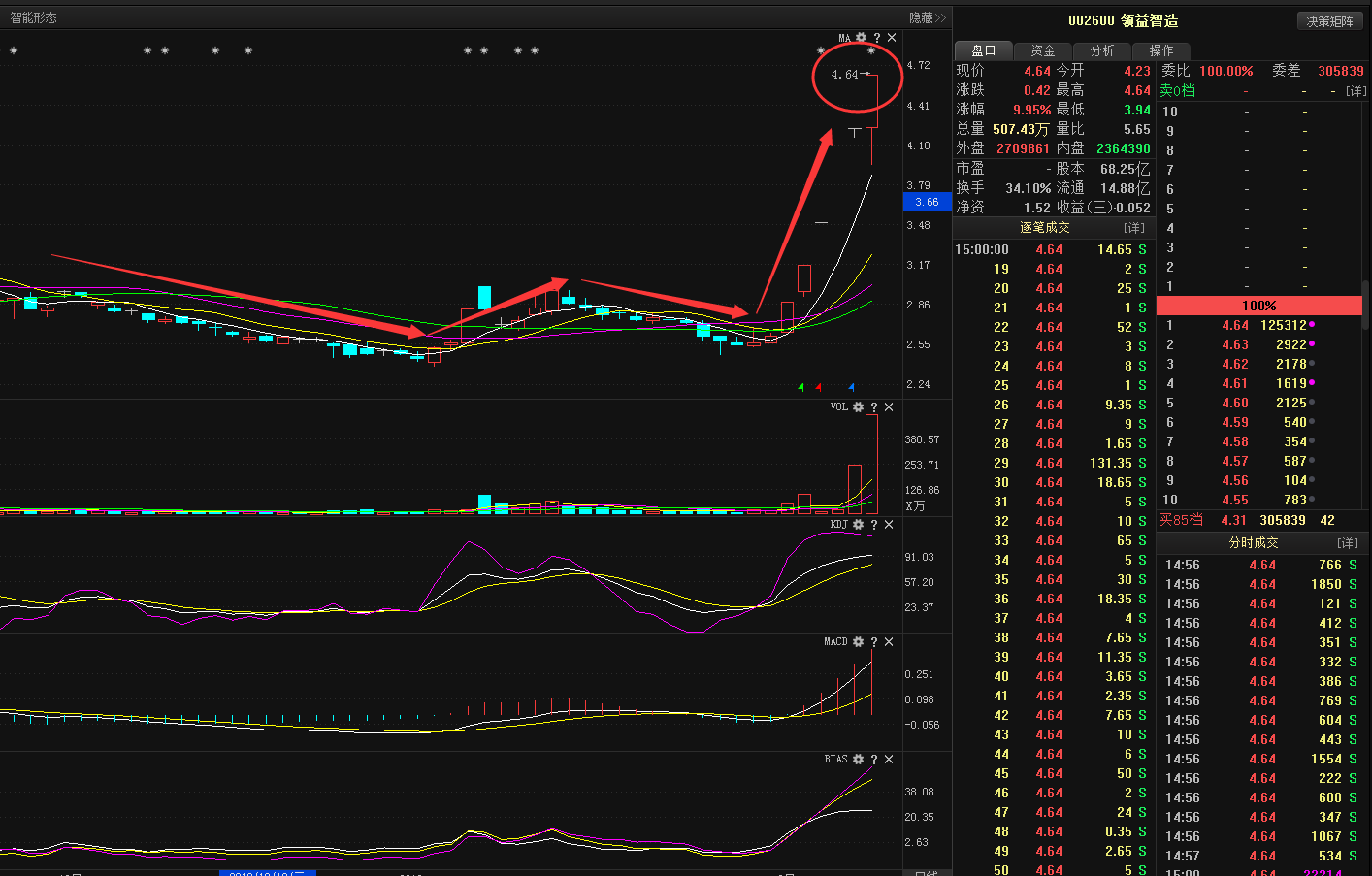Click the 14:57 trade row with volume 534
Viewport: 1372px width, 876px height.
(x=1261, y=856)
